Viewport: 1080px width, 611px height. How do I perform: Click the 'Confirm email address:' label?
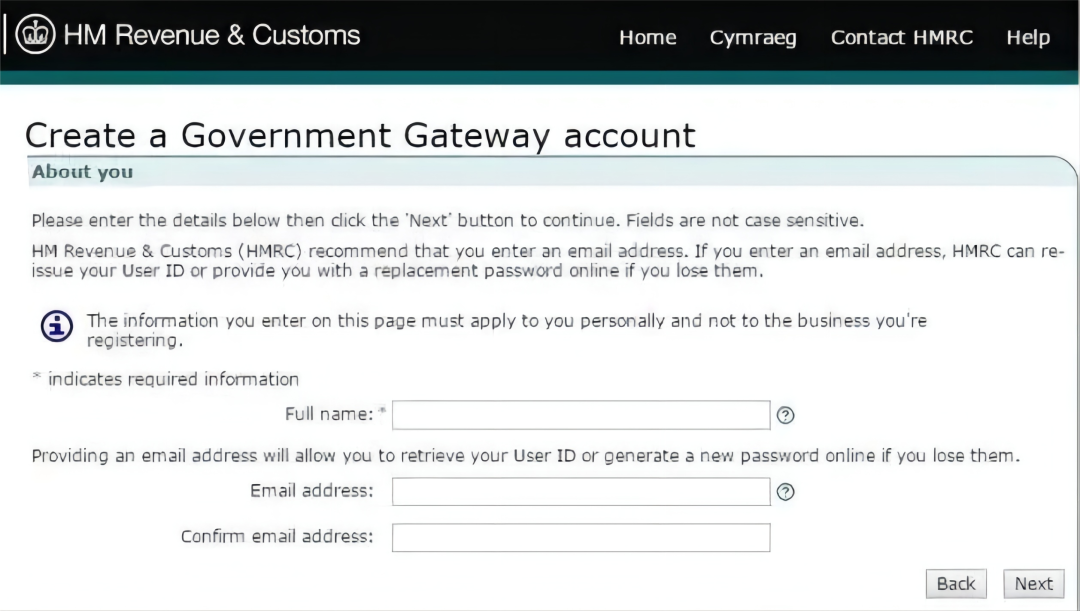pyautogui.click(x=276, y=537)
